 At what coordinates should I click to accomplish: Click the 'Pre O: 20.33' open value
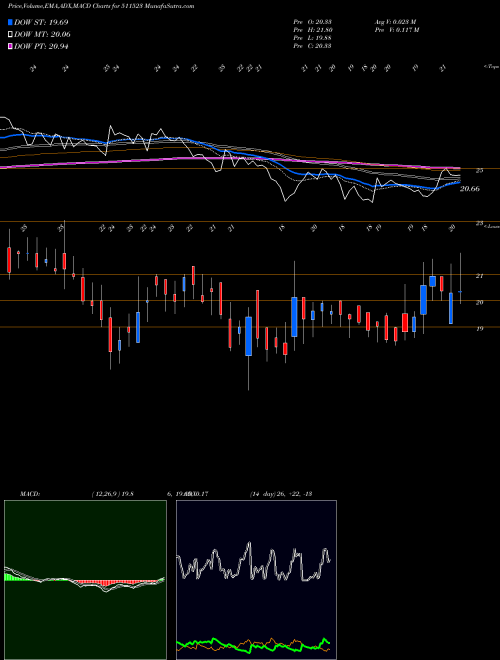pyautogui.click(x=312, y=21)
